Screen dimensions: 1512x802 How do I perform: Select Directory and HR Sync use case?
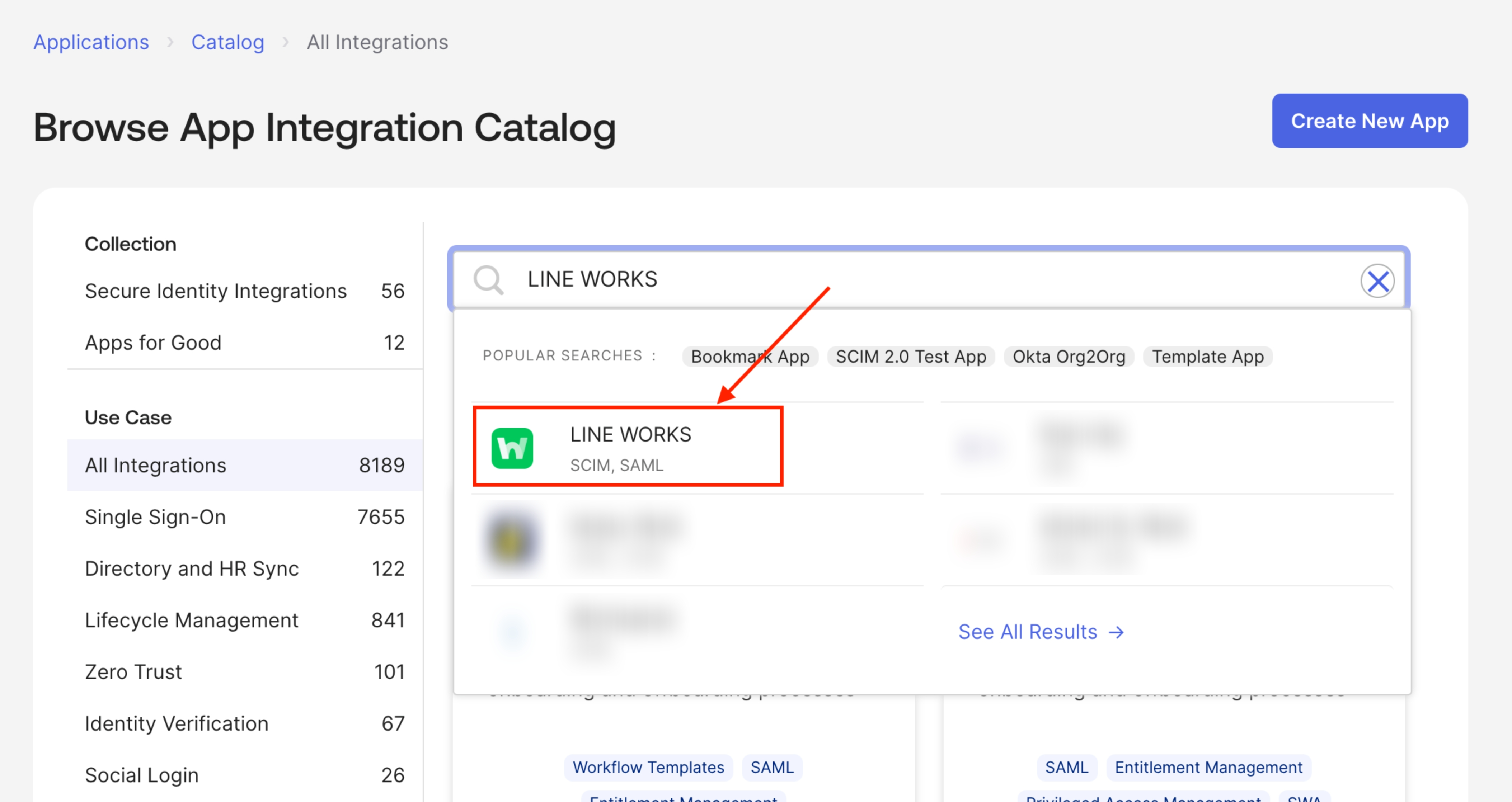(245, 569)
